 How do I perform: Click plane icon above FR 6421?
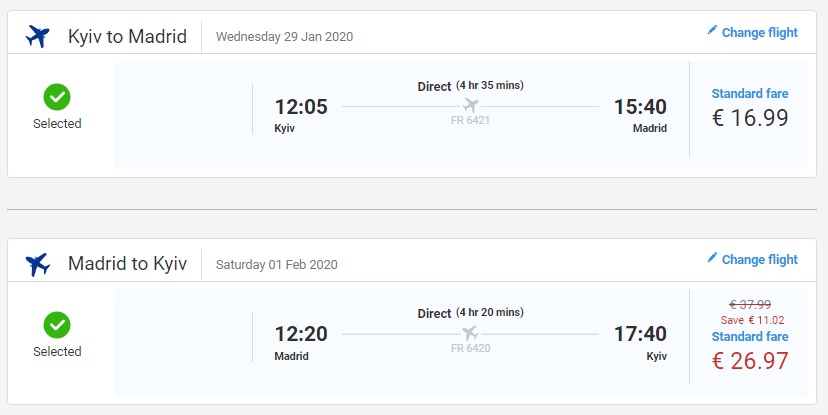tap(470, 106)
